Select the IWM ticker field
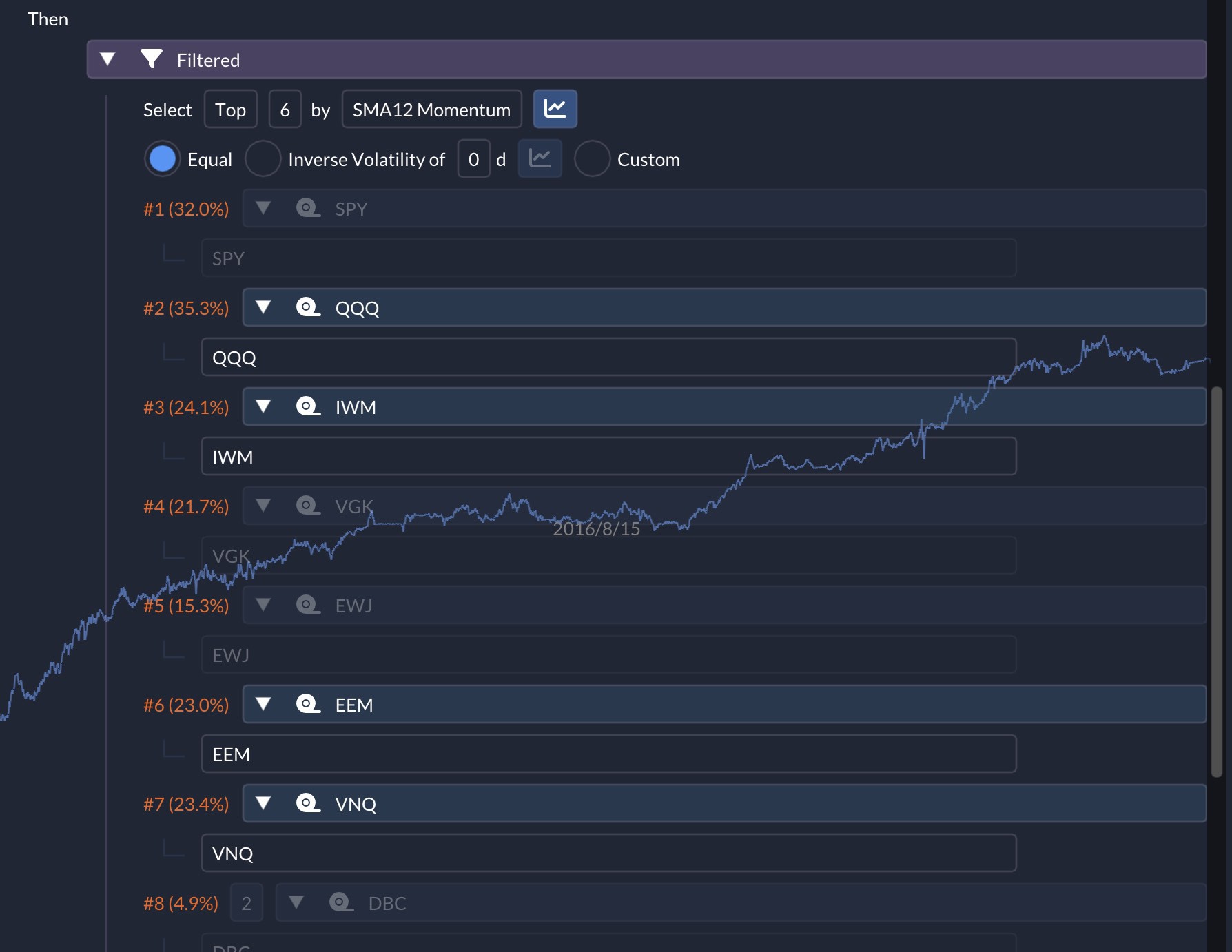The height and width of the screenshot is (952, 1232). coord(609,456)
